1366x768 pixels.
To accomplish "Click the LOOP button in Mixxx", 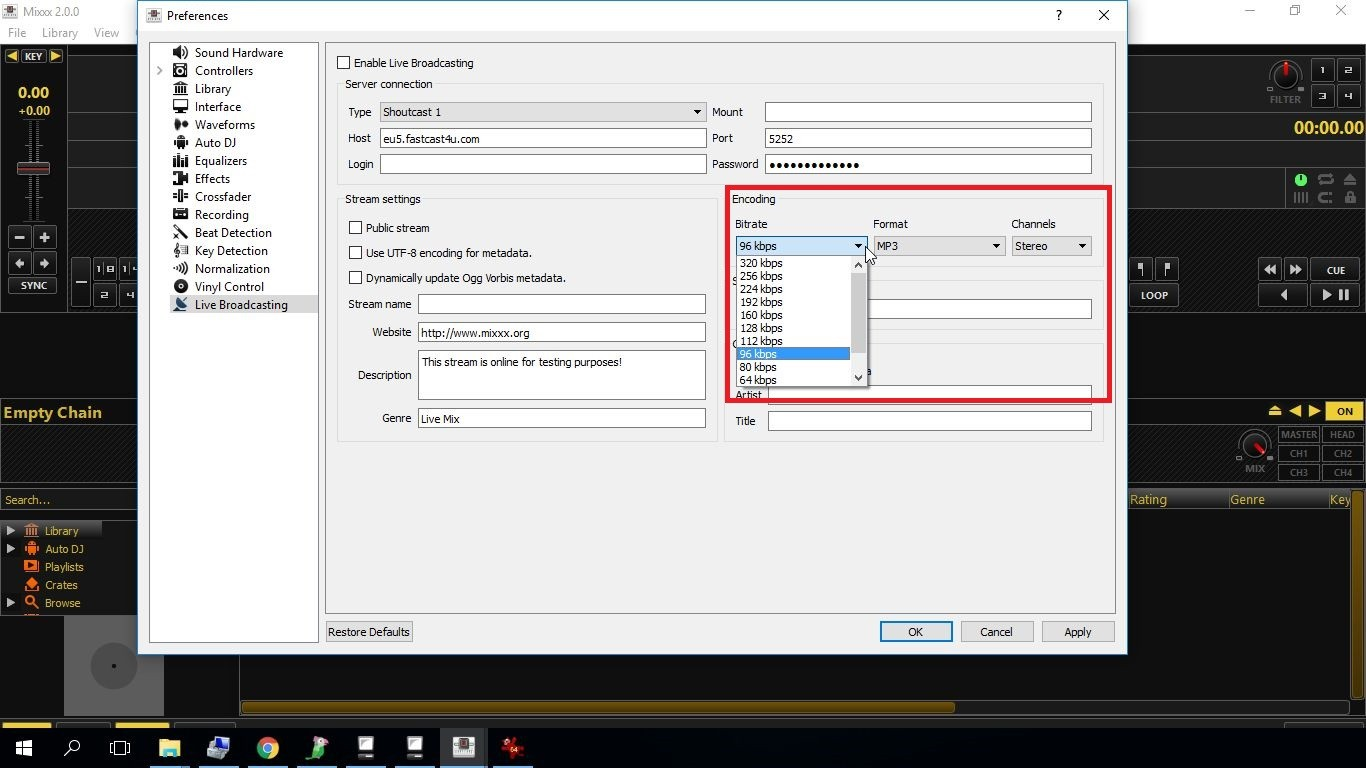I will click(1154, 295).
